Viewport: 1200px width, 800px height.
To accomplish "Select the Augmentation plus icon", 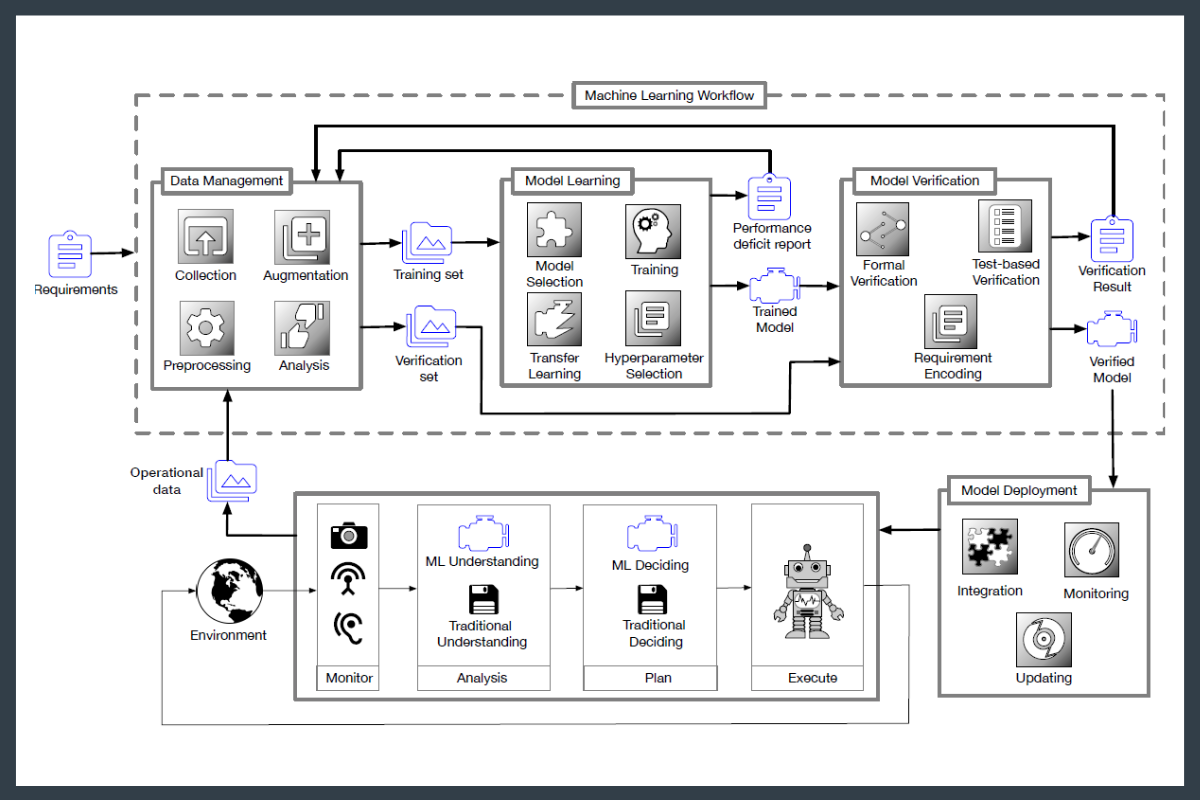I will 303,237.
